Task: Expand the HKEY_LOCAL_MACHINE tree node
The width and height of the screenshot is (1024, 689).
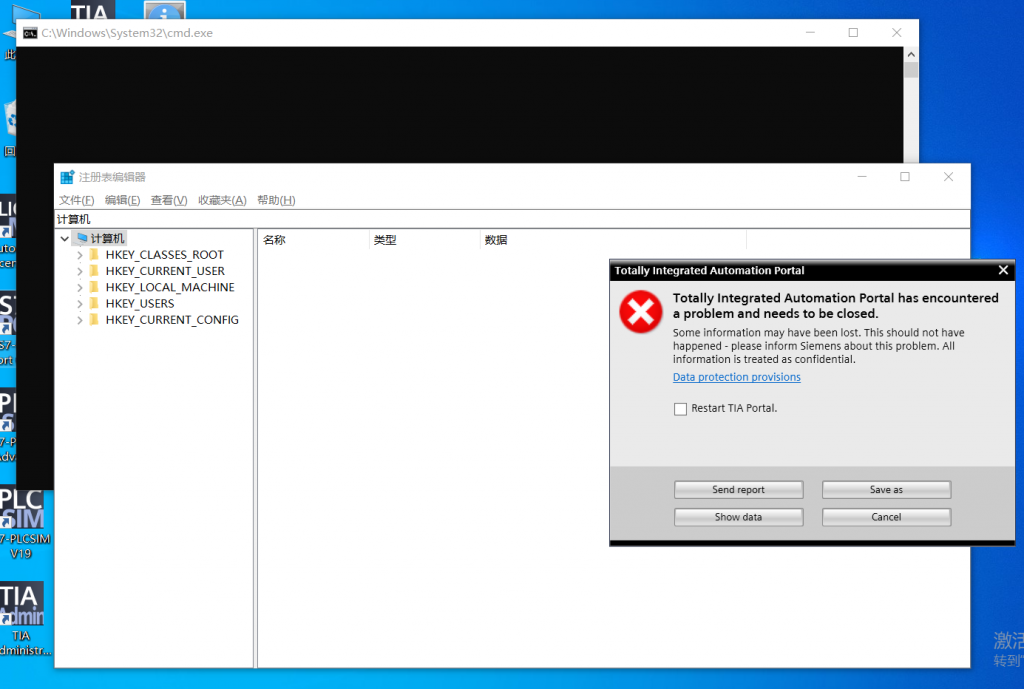Action: point(80,287)
